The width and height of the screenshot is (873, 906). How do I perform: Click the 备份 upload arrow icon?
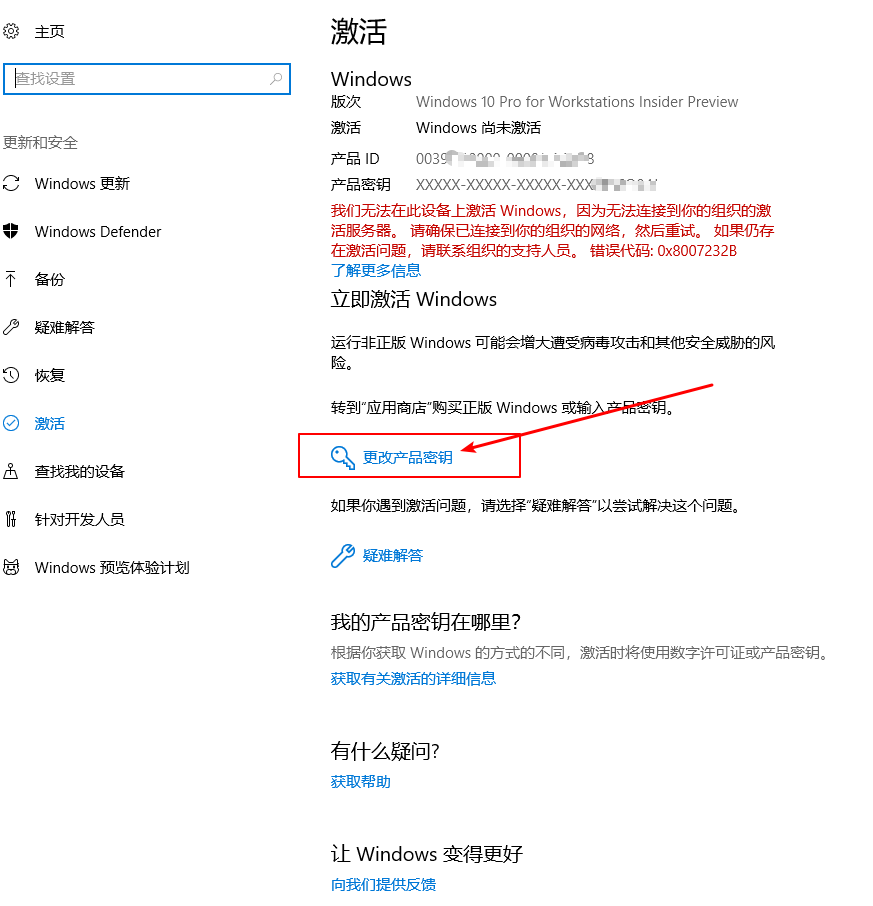point(11,279)
